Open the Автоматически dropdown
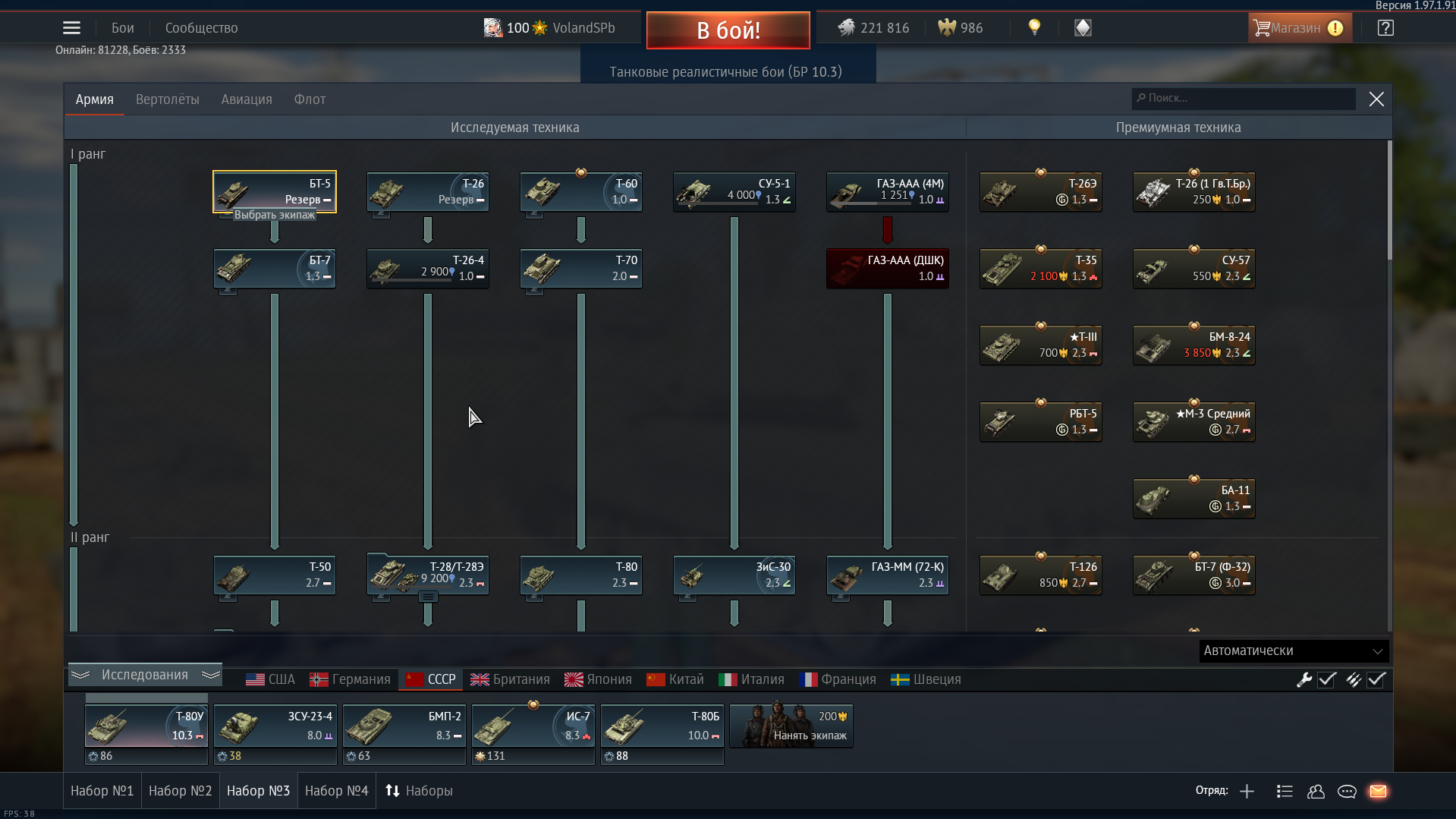Screen dimensions: 1456x819 coord(1294,651)
